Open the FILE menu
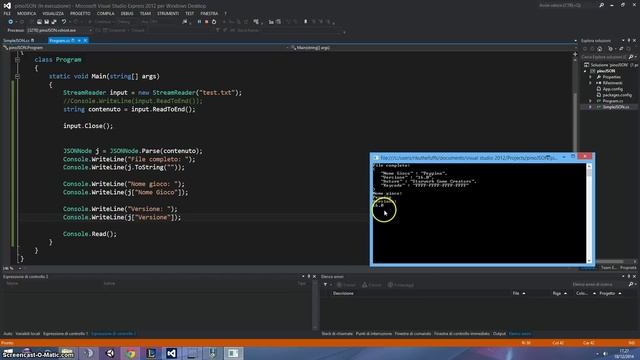Image resolution: width=640 pixels, height=360 pixels. pos(7,13)
